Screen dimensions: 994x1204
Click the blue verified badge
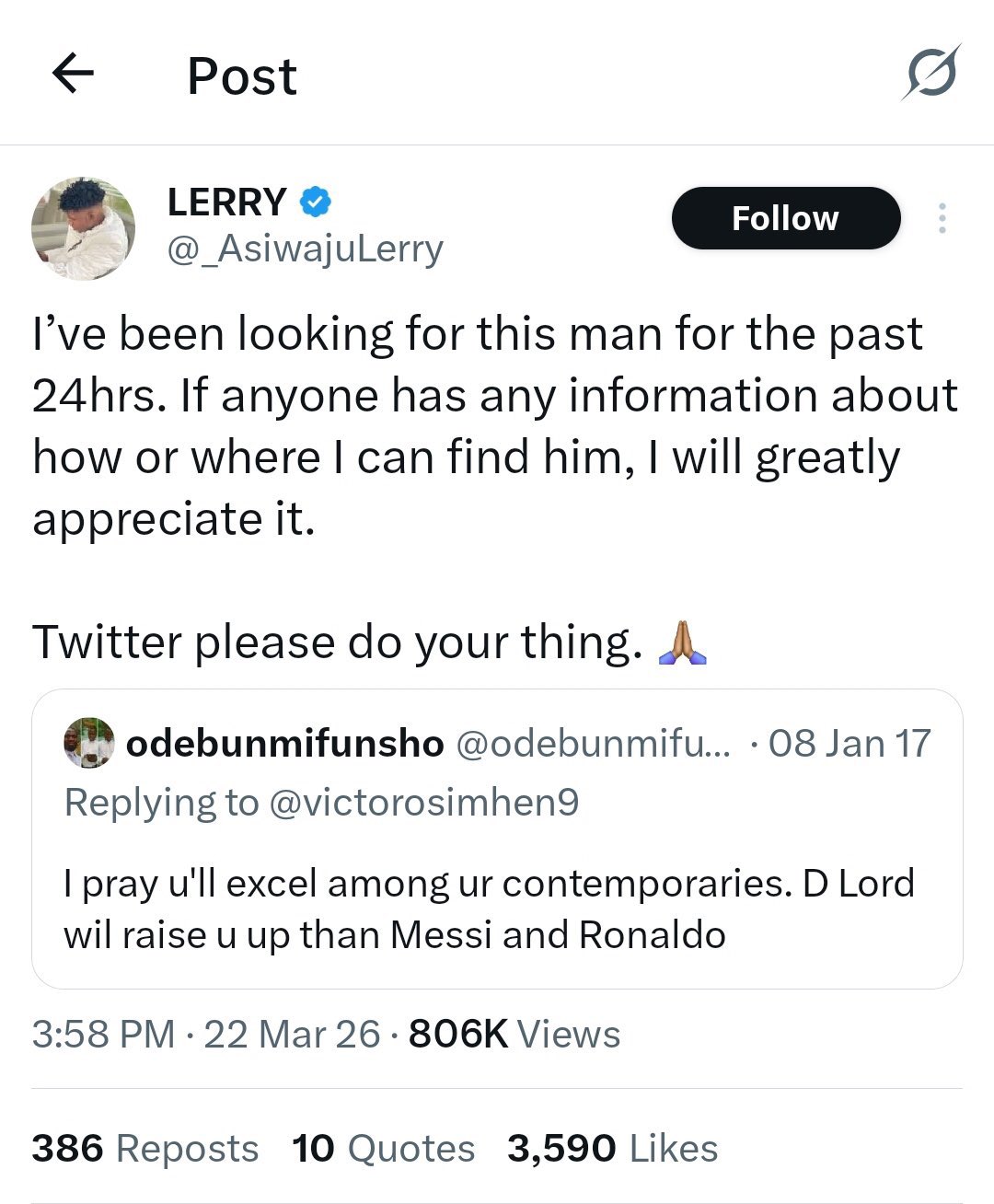pyautogui.click(x=315, y=202)
